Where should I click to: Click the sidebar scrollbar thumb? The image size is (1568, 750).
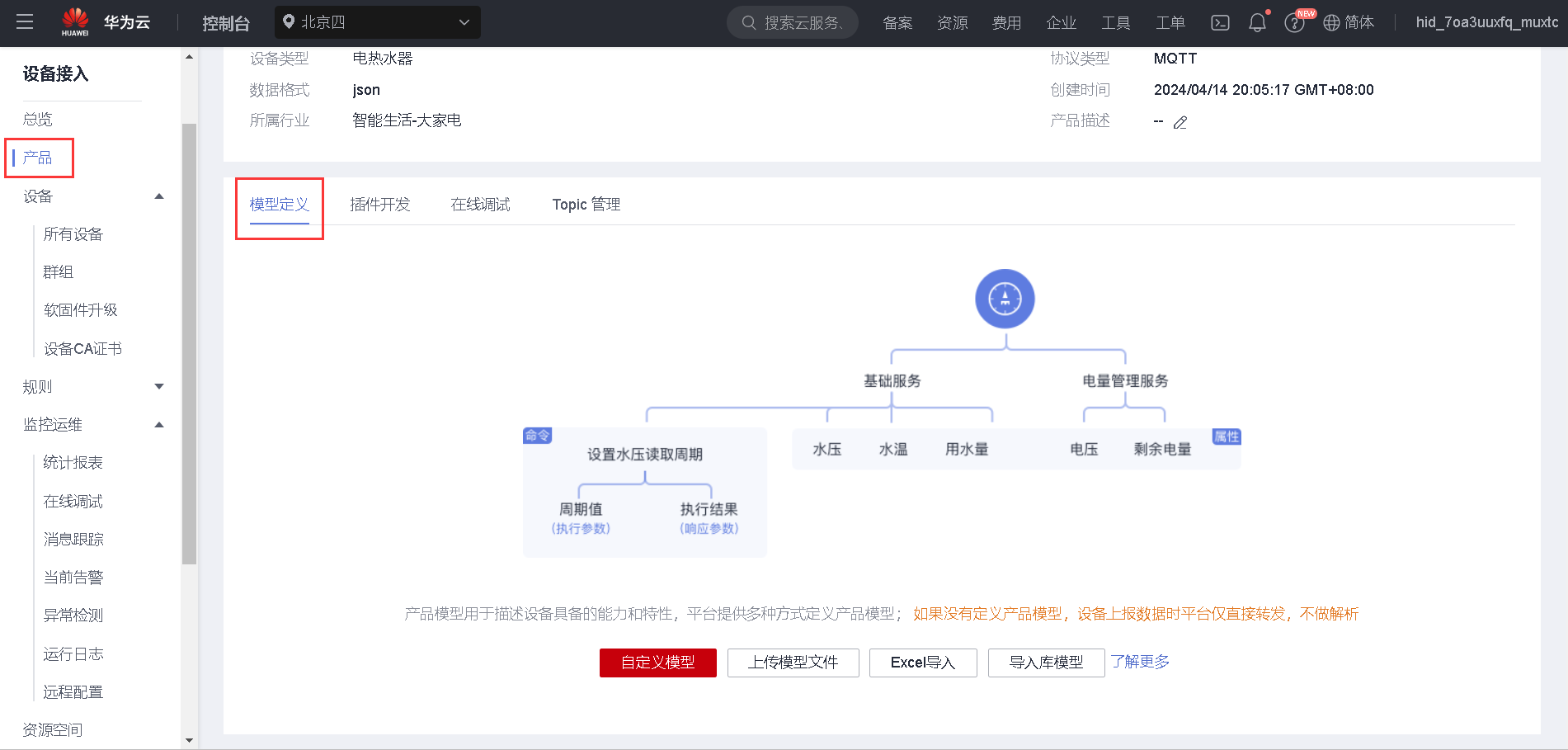click(x=190, y=343)
